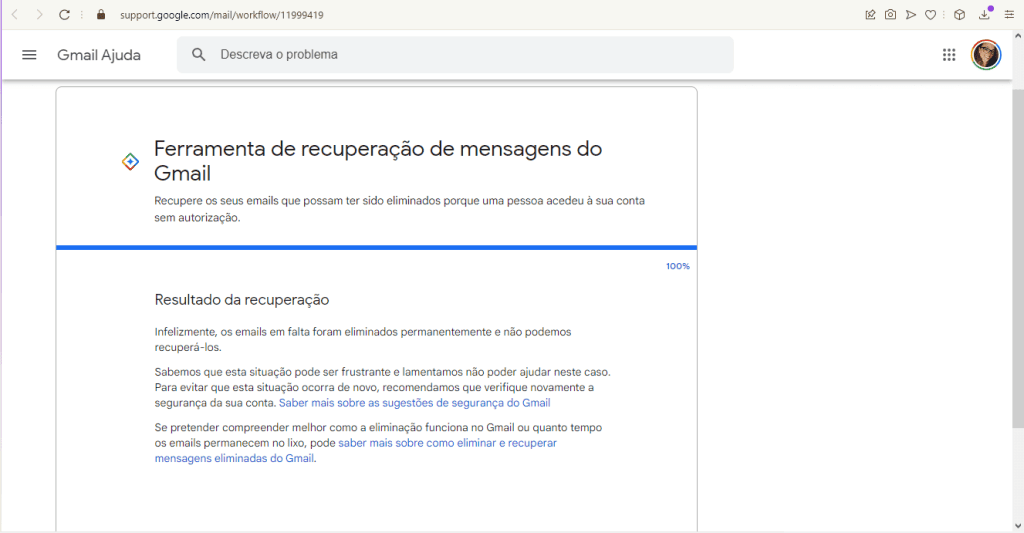
Task: Click 'Recupere os seus emails' description text
Action: (399, 209)
